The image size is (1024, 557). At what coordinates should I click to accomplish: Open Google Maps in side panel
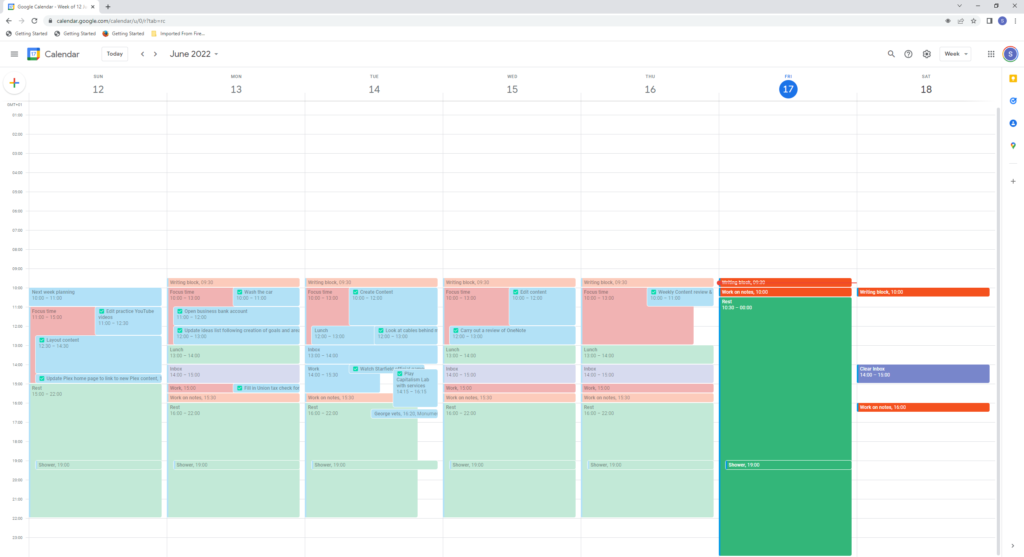coord(1013,146)
